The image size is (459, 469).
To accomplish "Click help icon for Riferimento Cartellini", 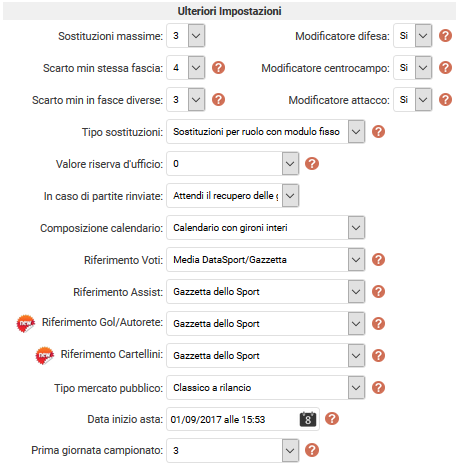I will coord(378,356).
